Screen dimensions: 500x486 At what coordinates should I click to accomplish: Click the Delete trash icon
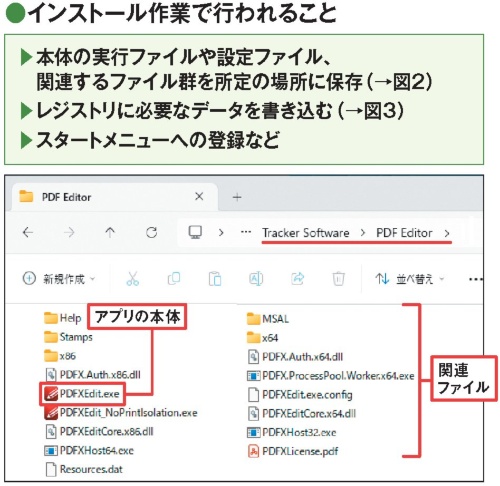point(338,279)
